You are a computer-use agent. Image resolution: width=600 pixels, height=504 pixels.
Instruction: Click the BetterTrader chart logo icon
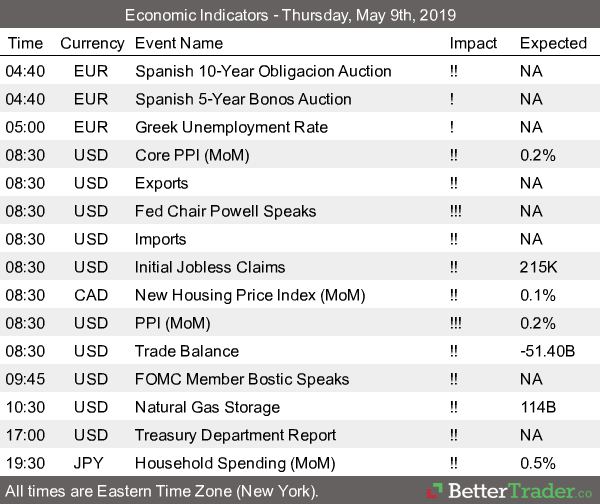(x=437, y=491)
